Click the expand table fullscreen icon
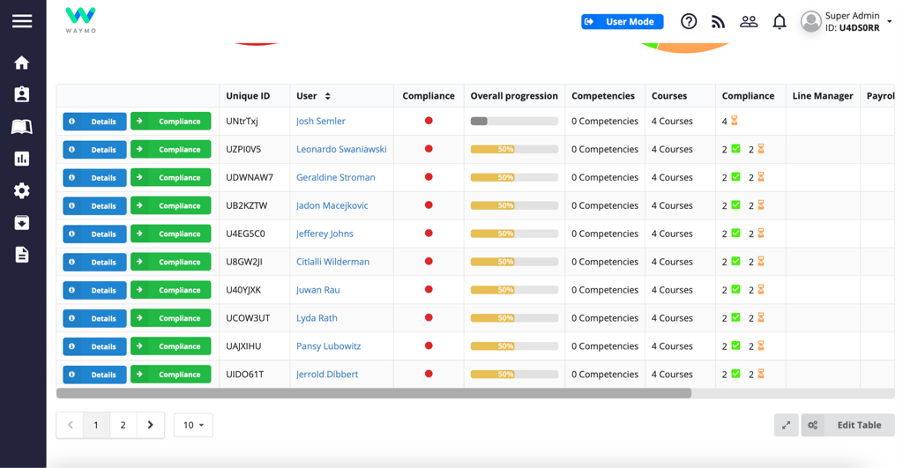Screen dimensions: 904x468 [x=786, y=425]
